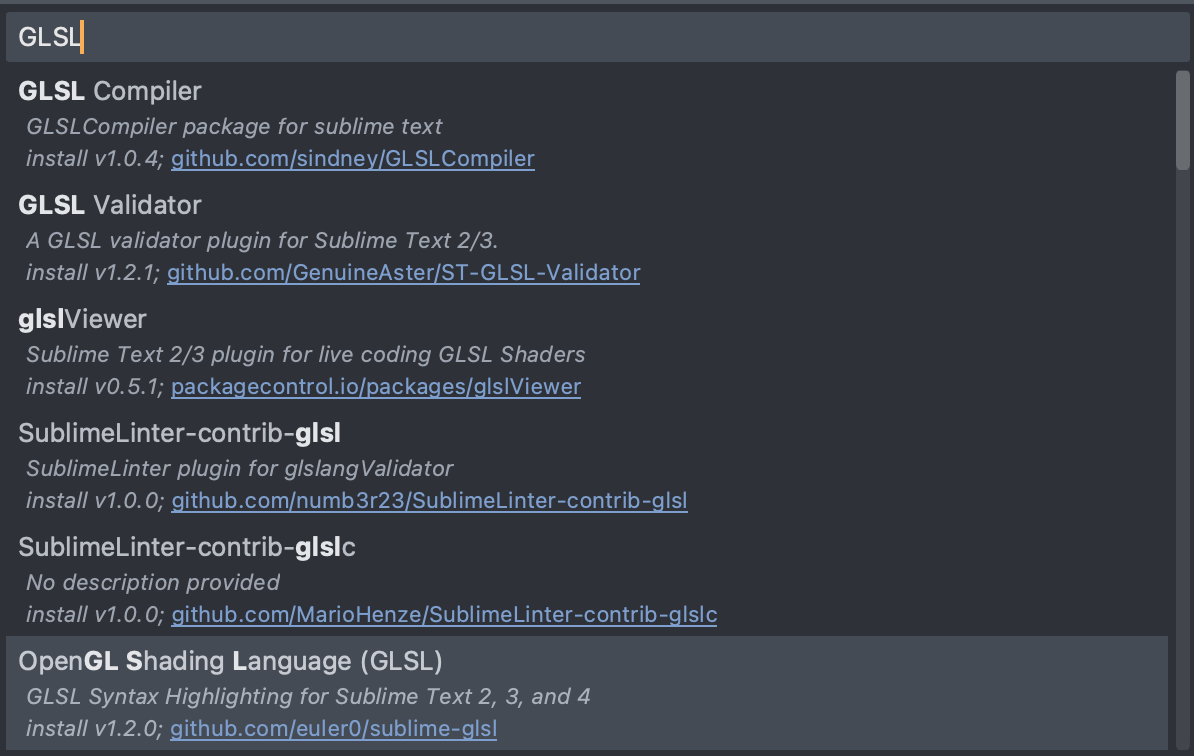Click install v0.5.1 label under glslViewer

(92, 386)
